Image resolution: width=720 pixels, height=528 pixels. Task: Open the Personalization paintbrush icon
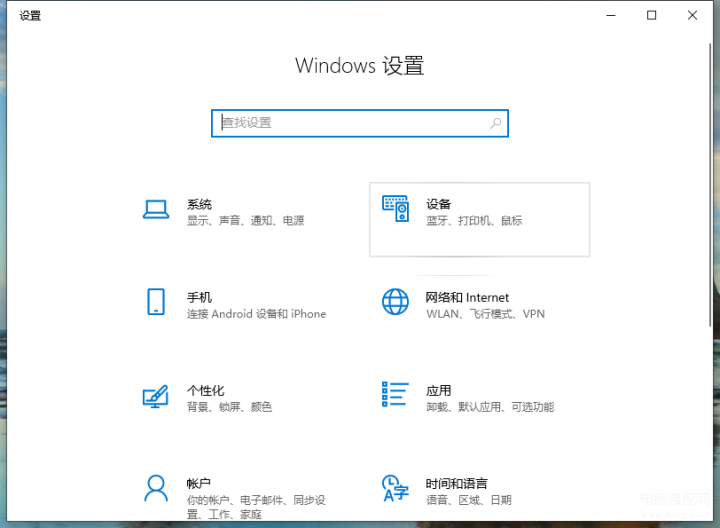(156, 396)
